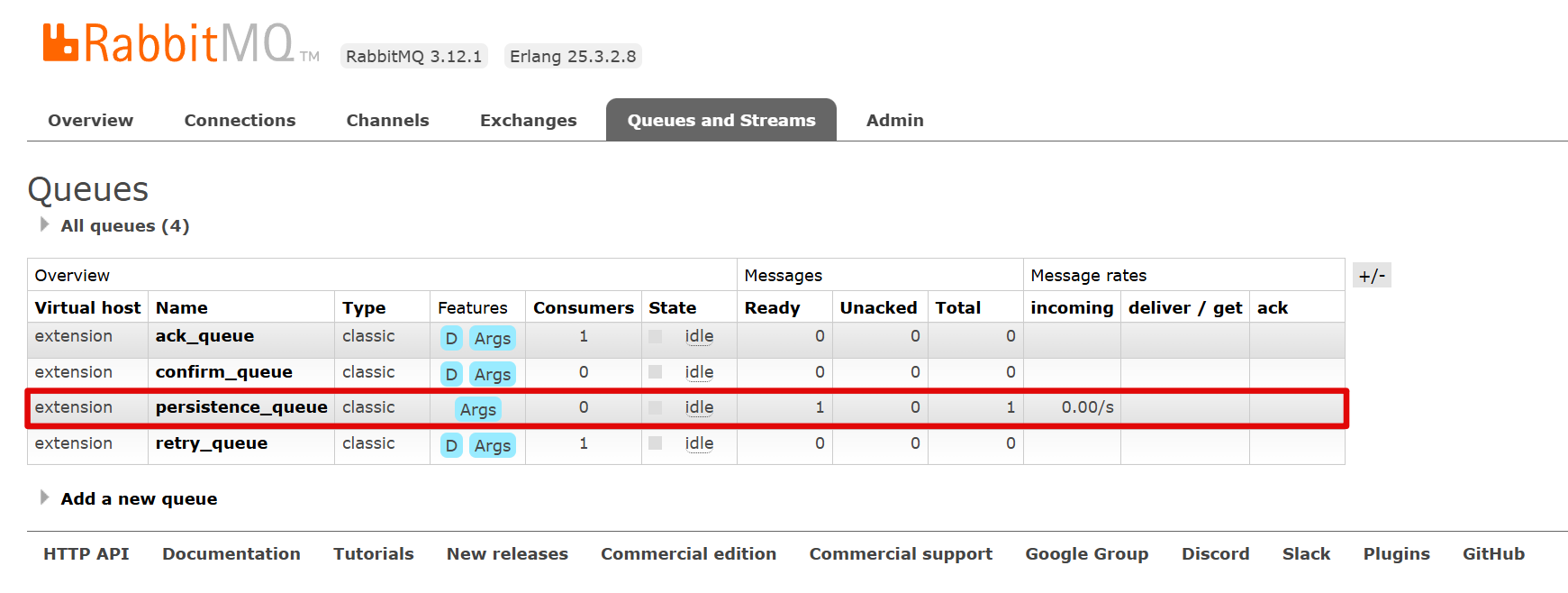Expand Add a new queue section

(138, 499)
